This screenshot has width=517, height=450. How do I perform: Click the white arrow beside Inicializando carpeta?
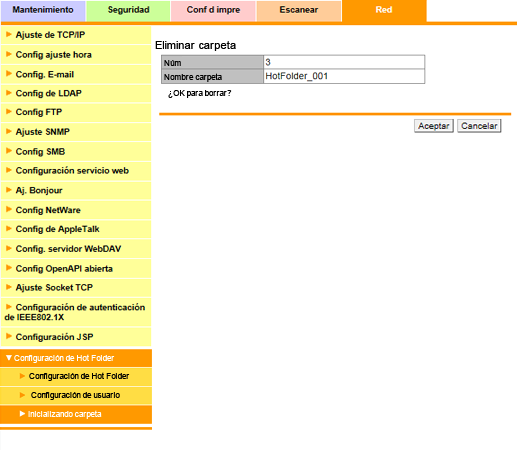click(22, 414)
